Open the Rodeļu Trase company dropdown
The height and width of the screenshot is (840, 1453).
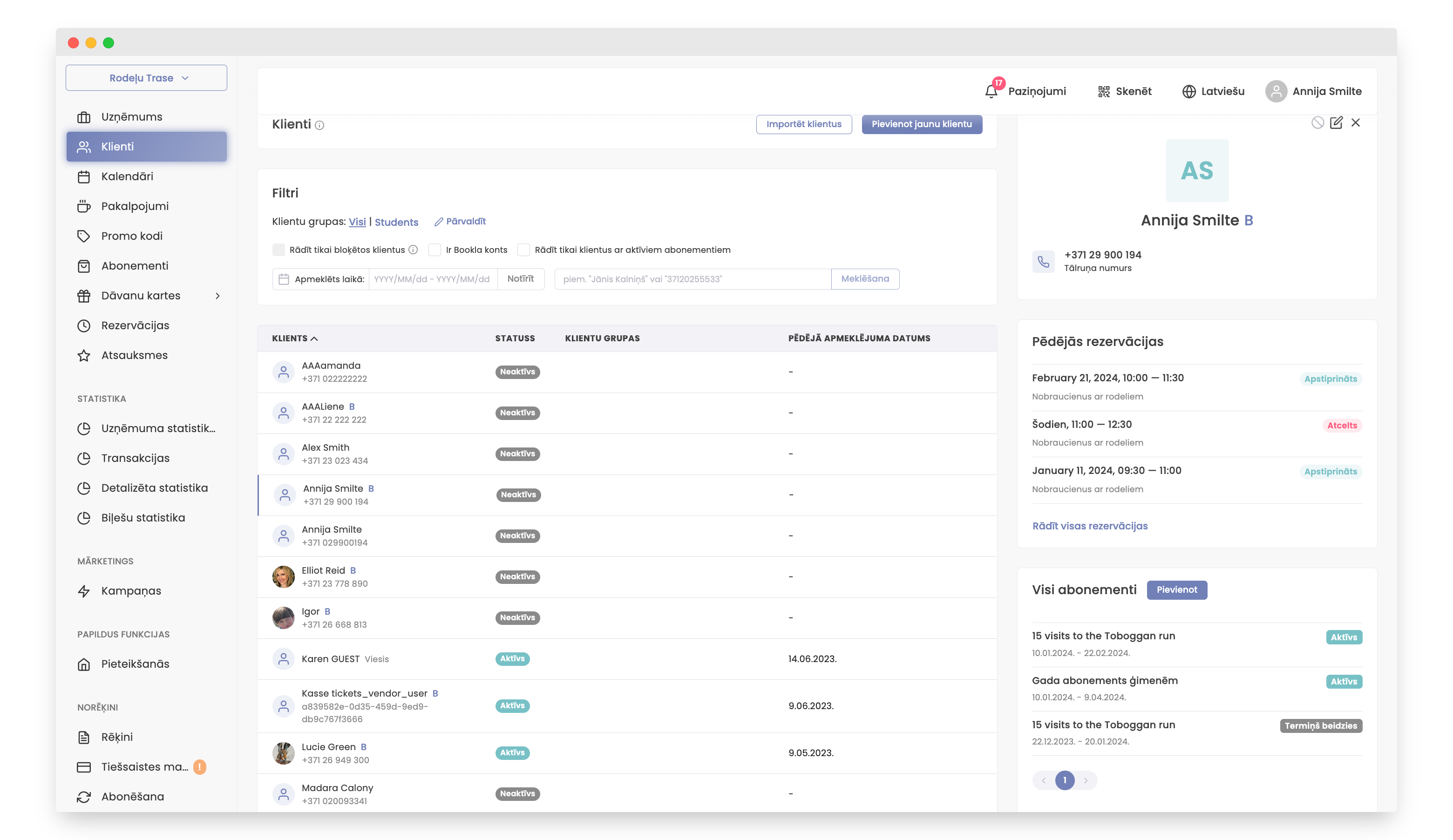[146, 78]
